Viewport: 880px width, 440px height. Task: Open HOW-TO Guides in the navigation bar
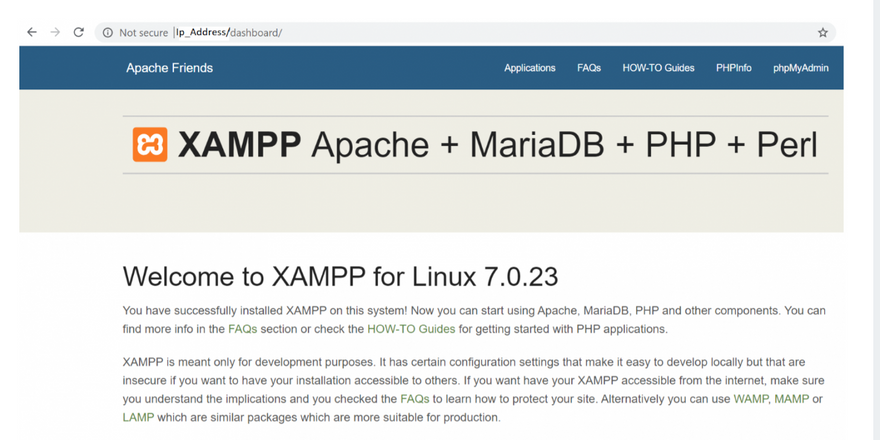658,68
